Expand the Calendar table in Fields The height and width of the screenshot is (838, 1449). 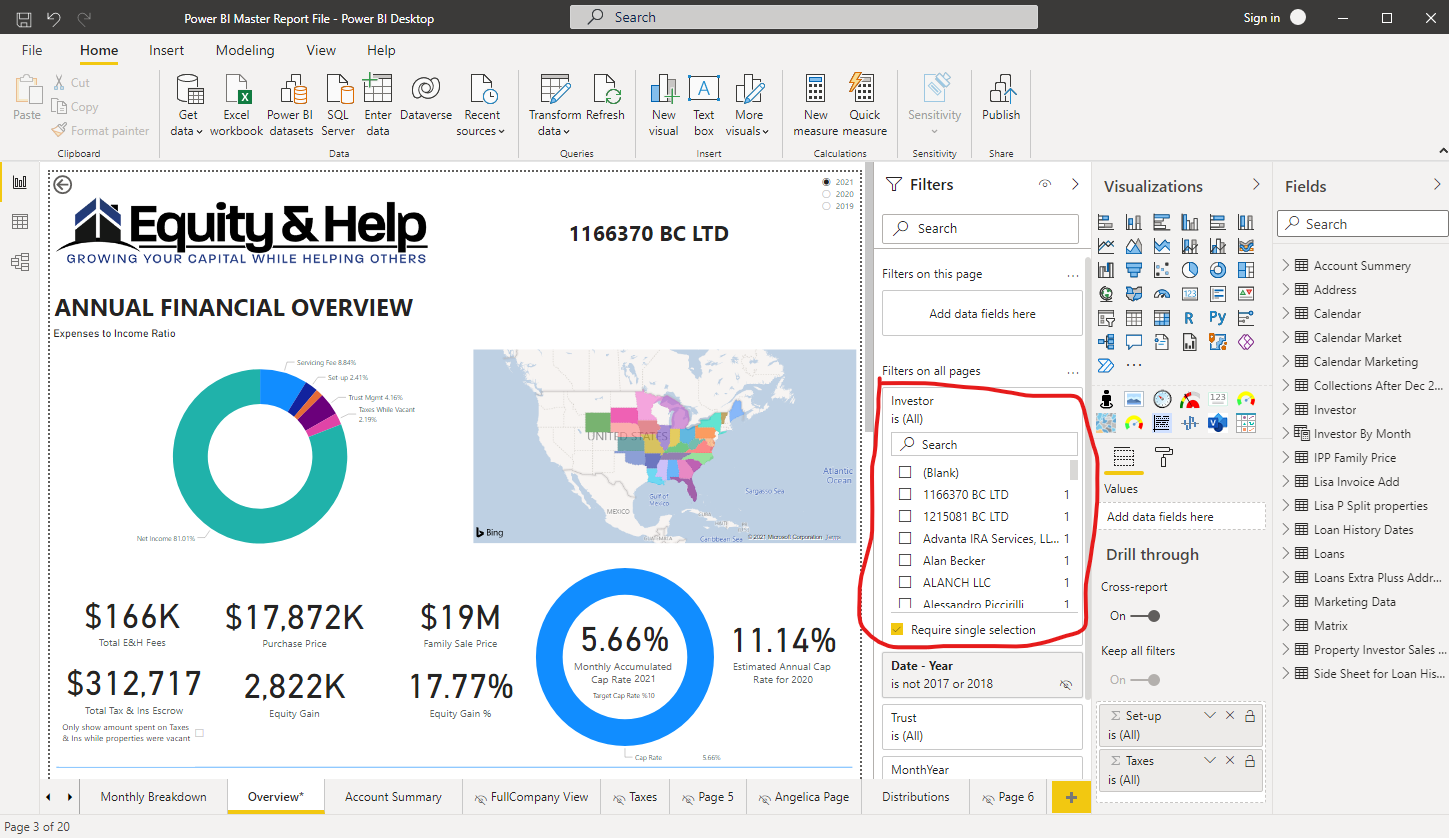pyautogui.click(x=1286, y=314)
